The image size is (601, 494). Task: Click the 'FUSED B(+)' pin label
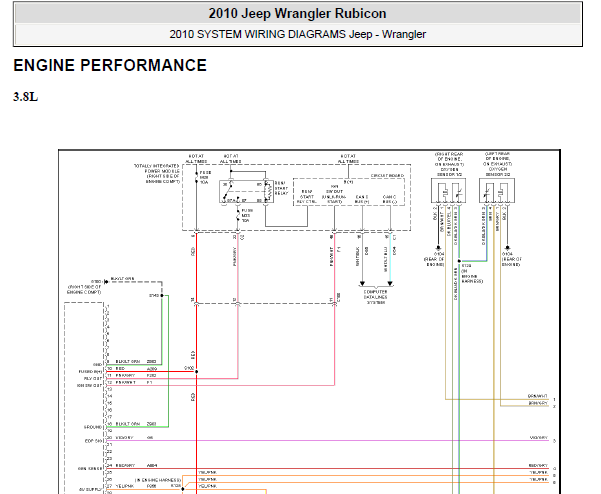(90, 372)
